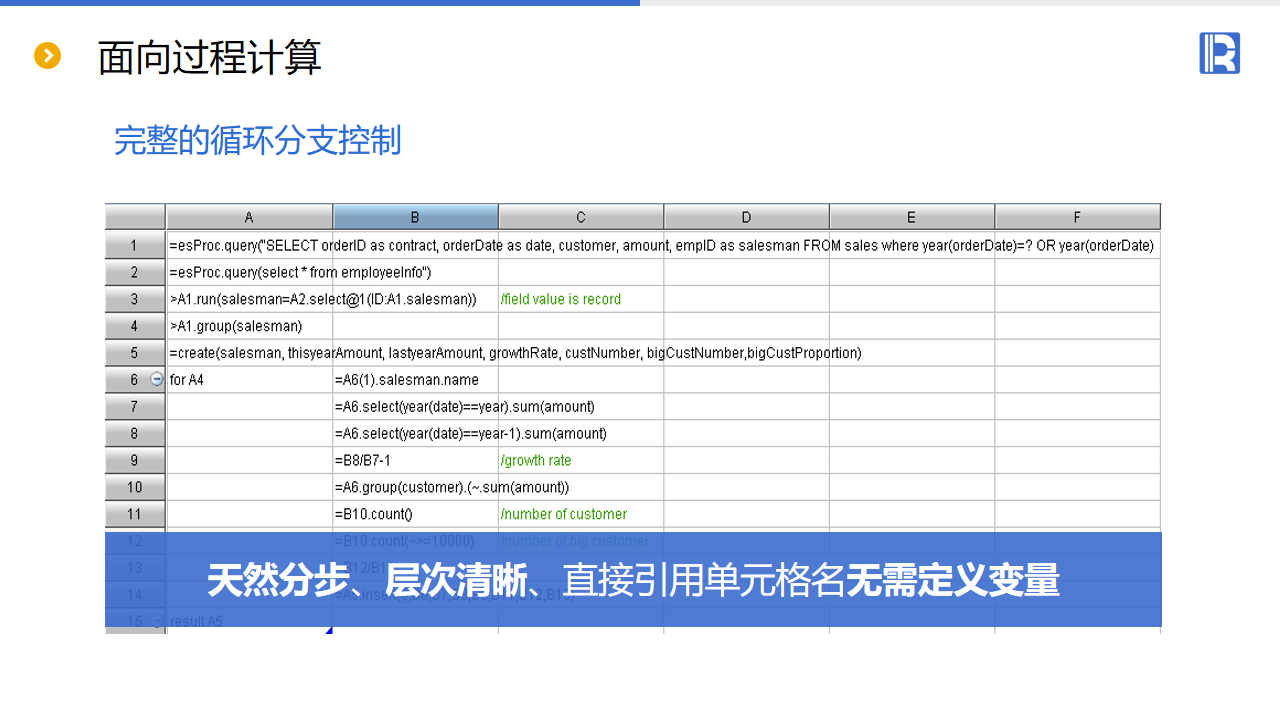Click the orange chevron bullet icon
1280x720 pixels.
tap(47, 56)
